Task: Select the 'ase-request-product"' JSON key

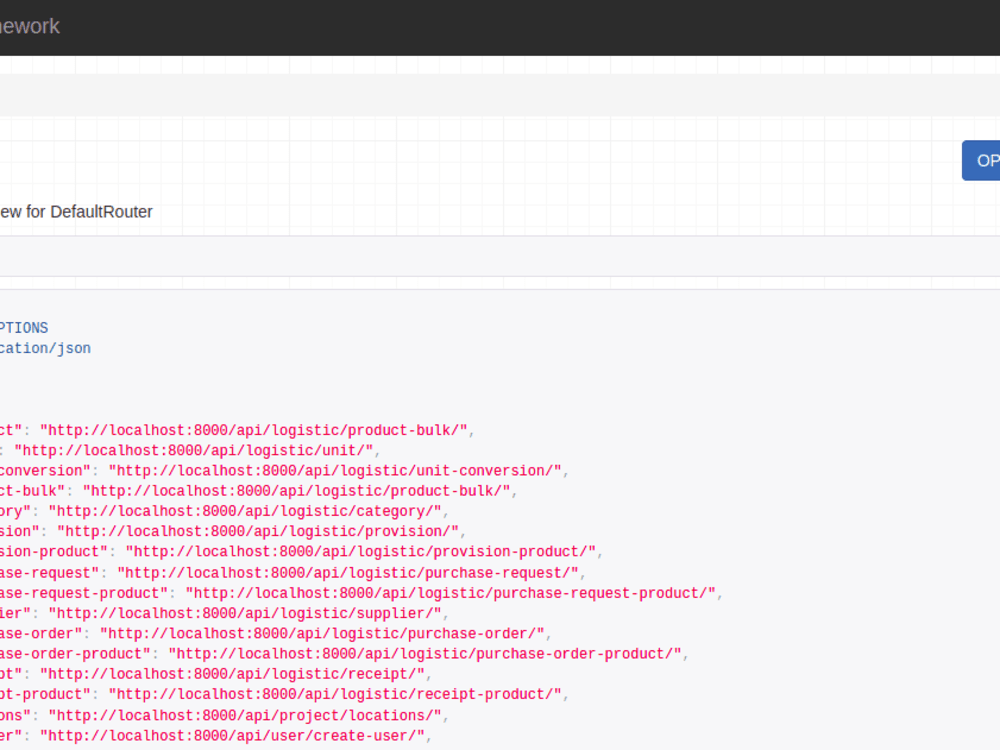Action: [84, 593]
